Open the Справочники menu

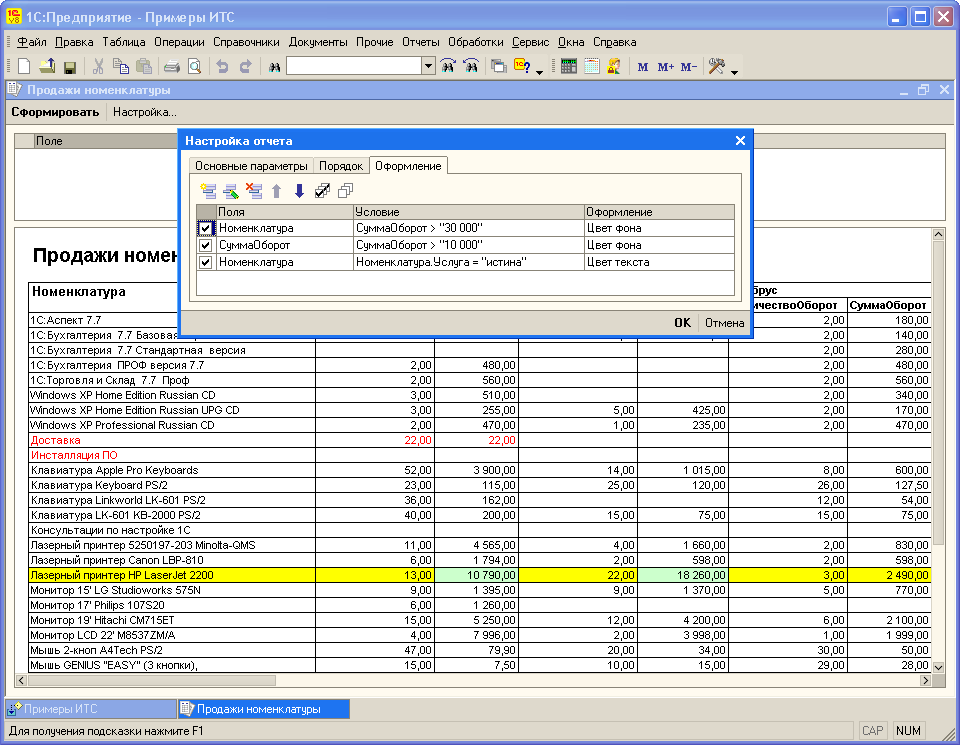coord(246,42)
